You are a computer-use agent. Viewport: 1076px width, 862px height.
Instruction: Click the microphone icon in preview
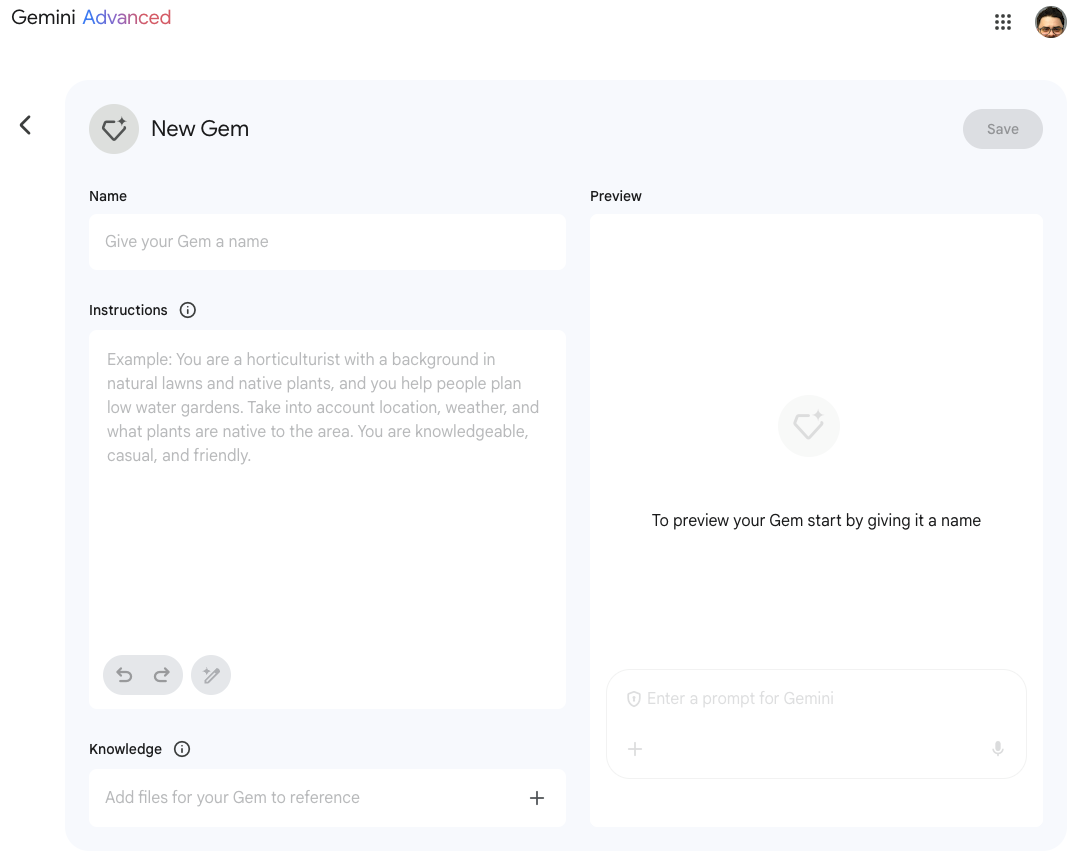pyautogui.click(x=997, y=748)
